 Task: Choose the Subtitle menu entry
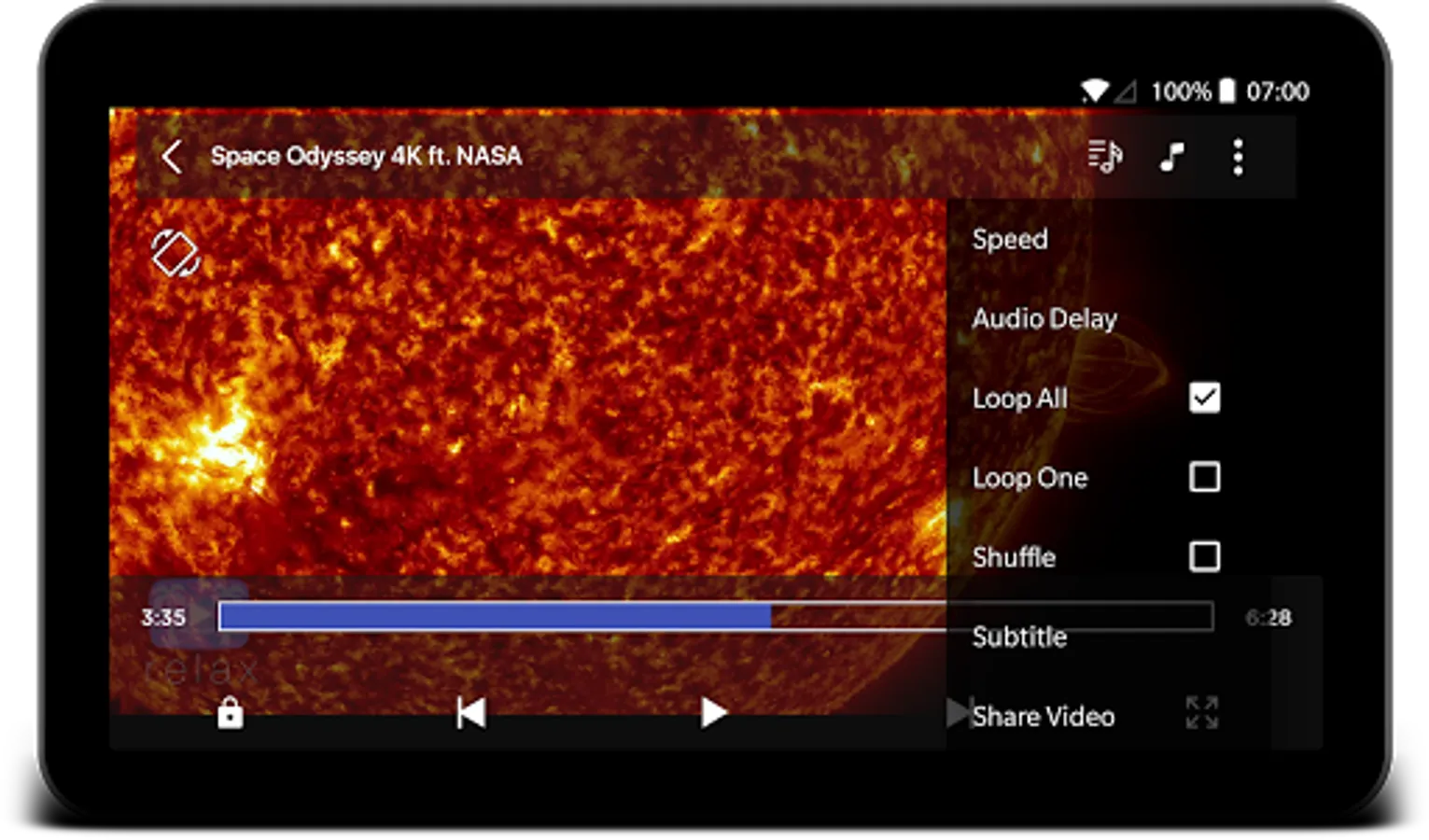click(1019, 637)
